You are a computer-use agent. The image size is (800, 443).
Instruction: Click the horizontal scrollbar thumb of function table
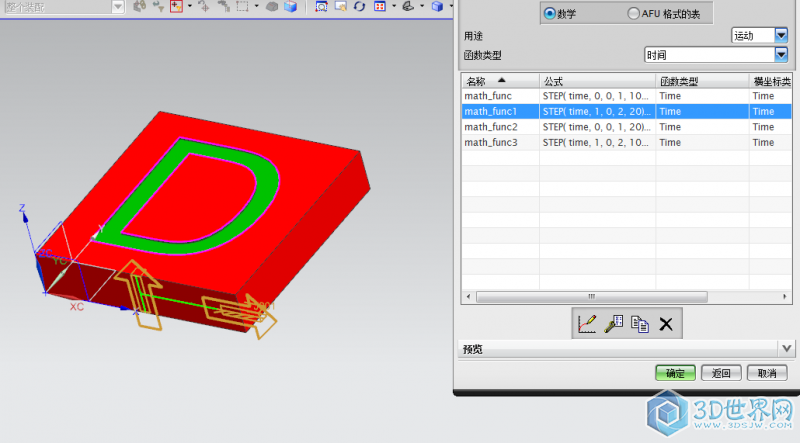click(591, 297)
